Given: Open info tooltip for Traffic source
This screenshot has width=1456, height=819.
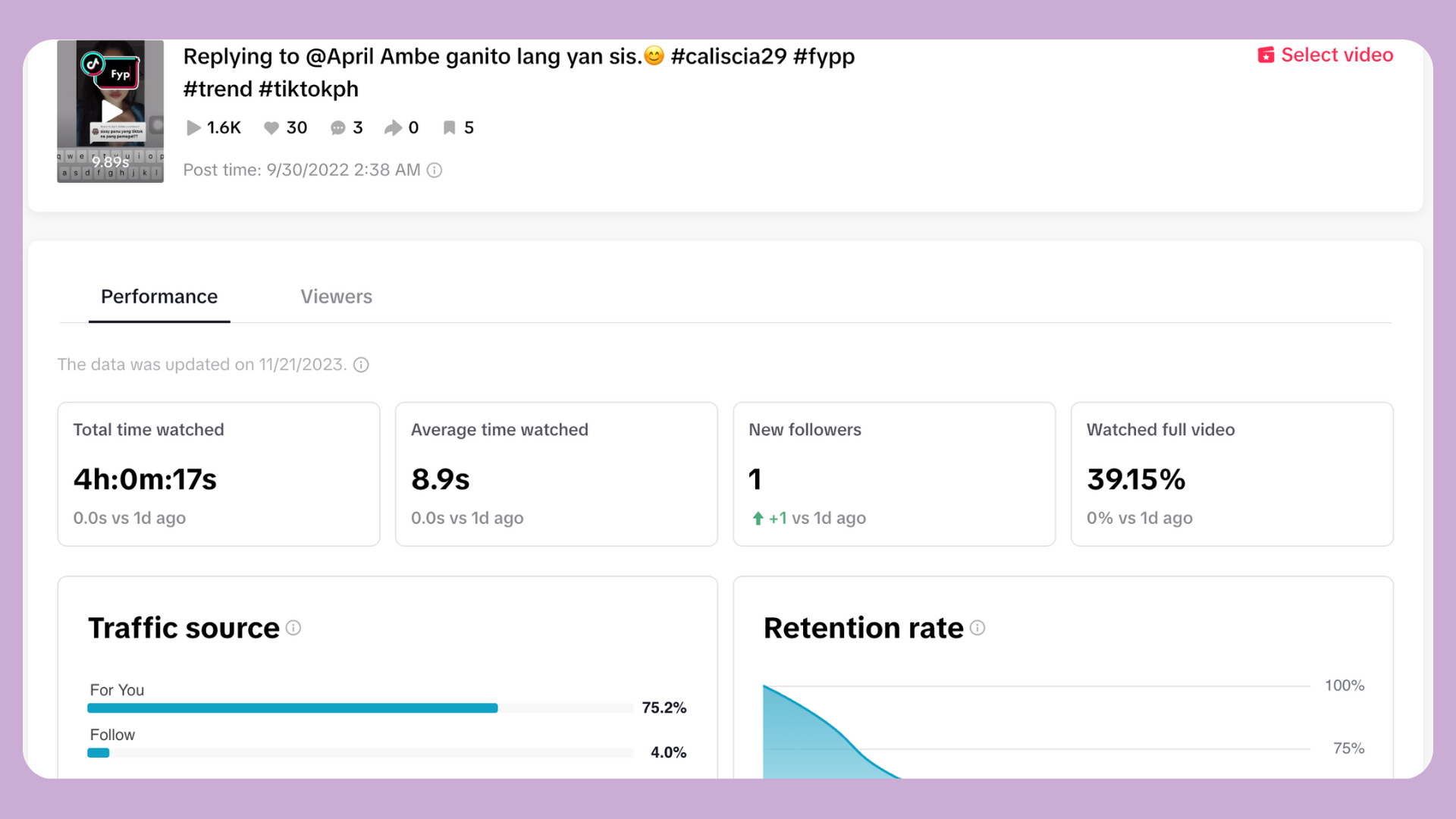Looking at the screenshot, I should click(x=293, y=628).
